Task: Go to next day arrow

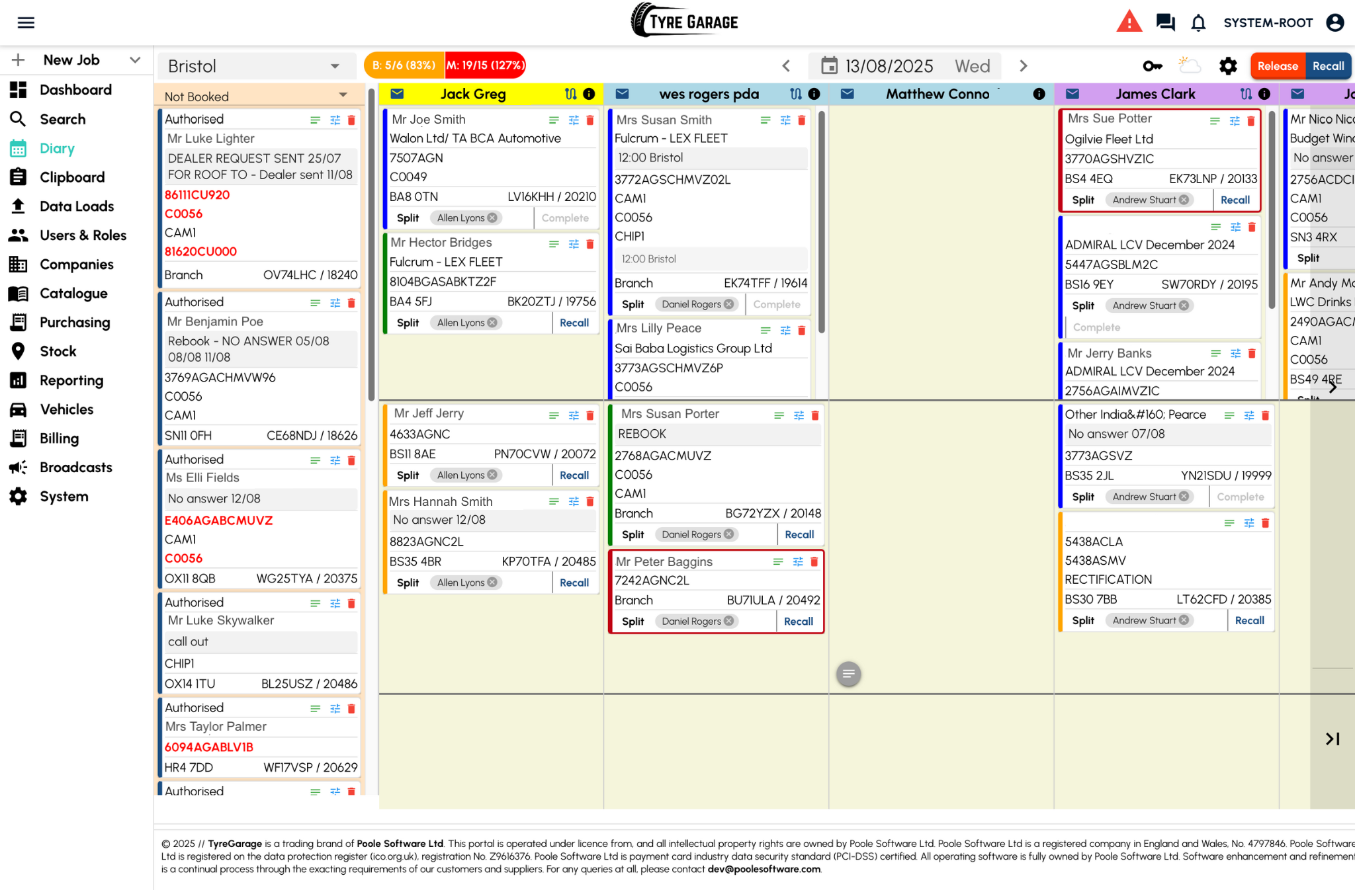Action: click(x=1023, y=66)
